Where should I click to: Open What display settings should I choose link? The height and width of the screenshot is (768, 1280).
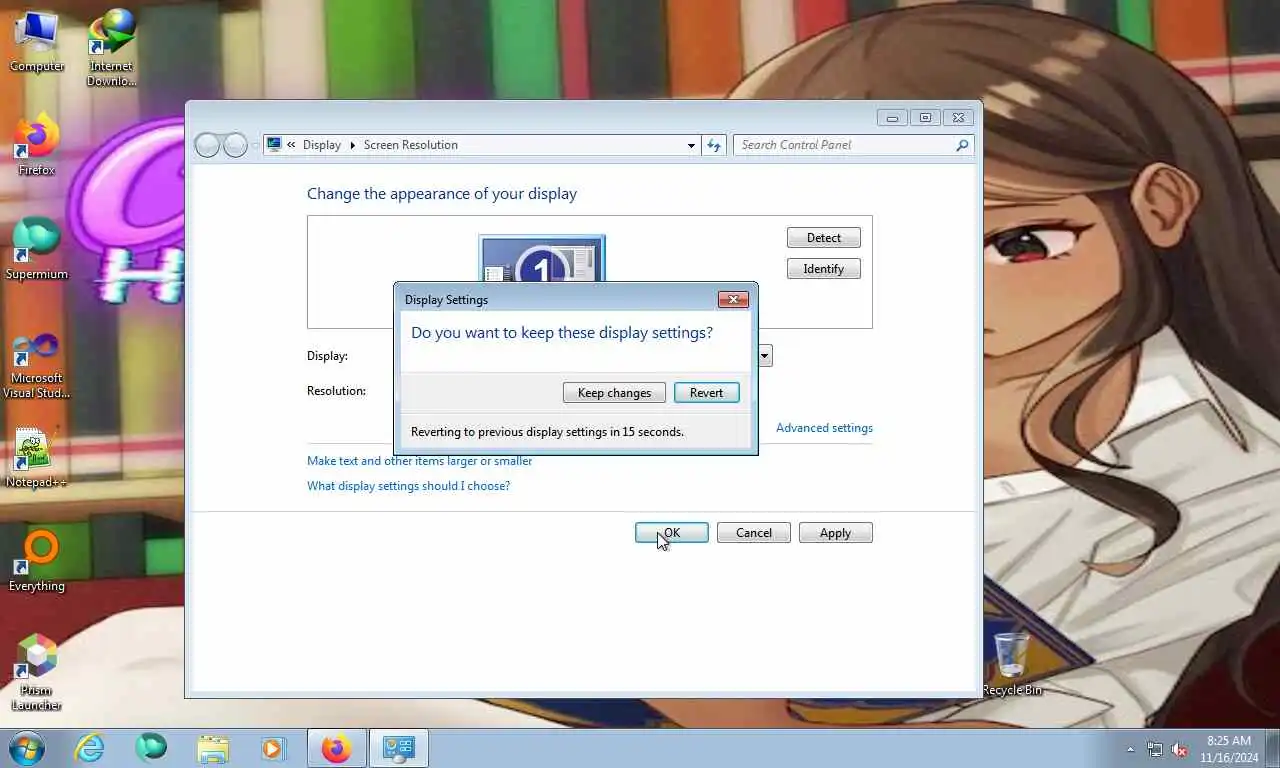[x=408, y=486]
